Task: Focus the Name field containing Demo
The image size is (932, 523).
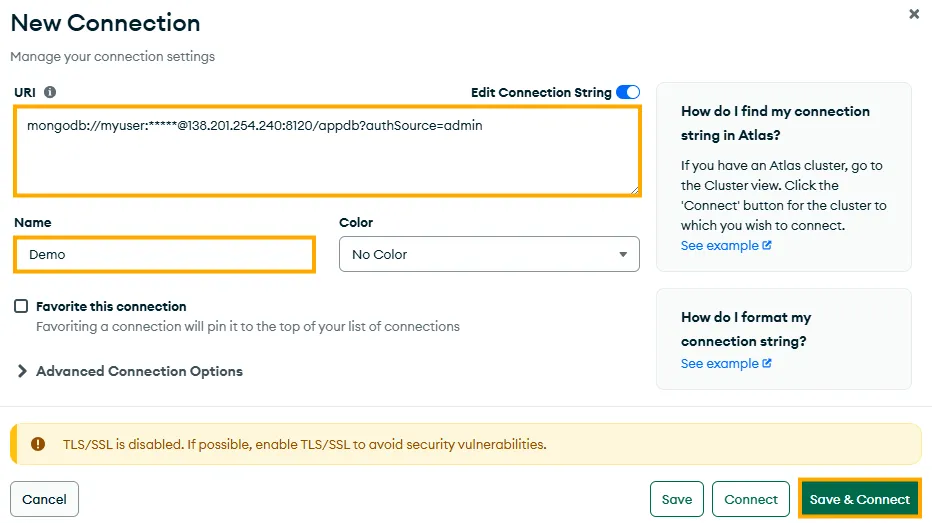Action: [165, 254]
